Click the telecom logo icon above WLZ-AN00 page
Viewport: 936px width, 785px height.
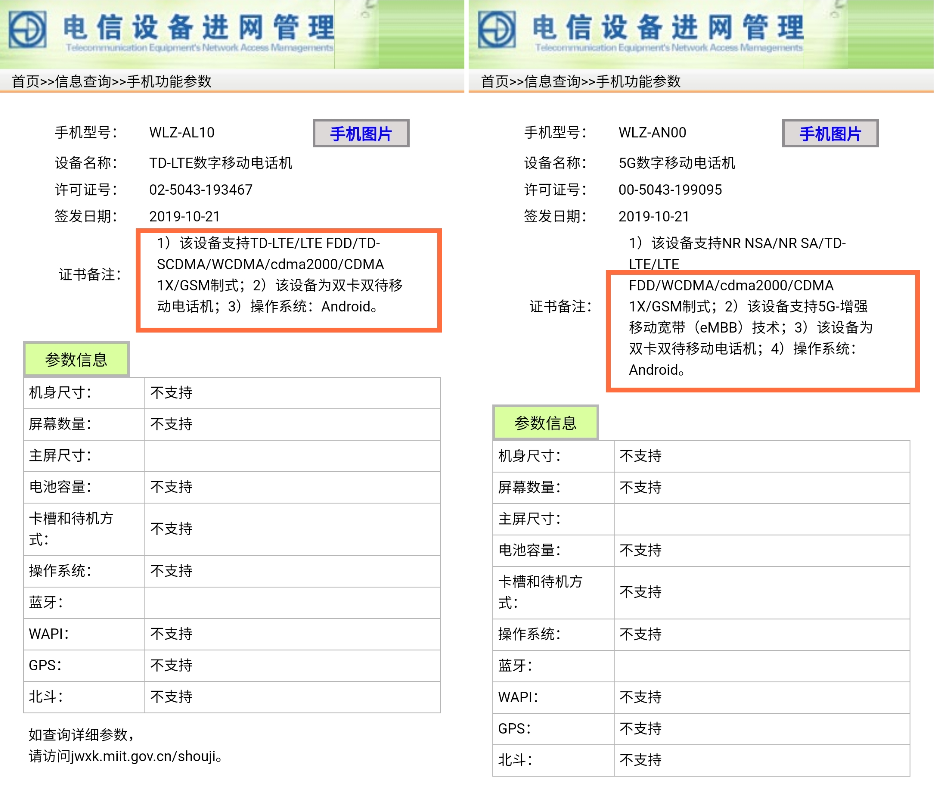(498, 29)
